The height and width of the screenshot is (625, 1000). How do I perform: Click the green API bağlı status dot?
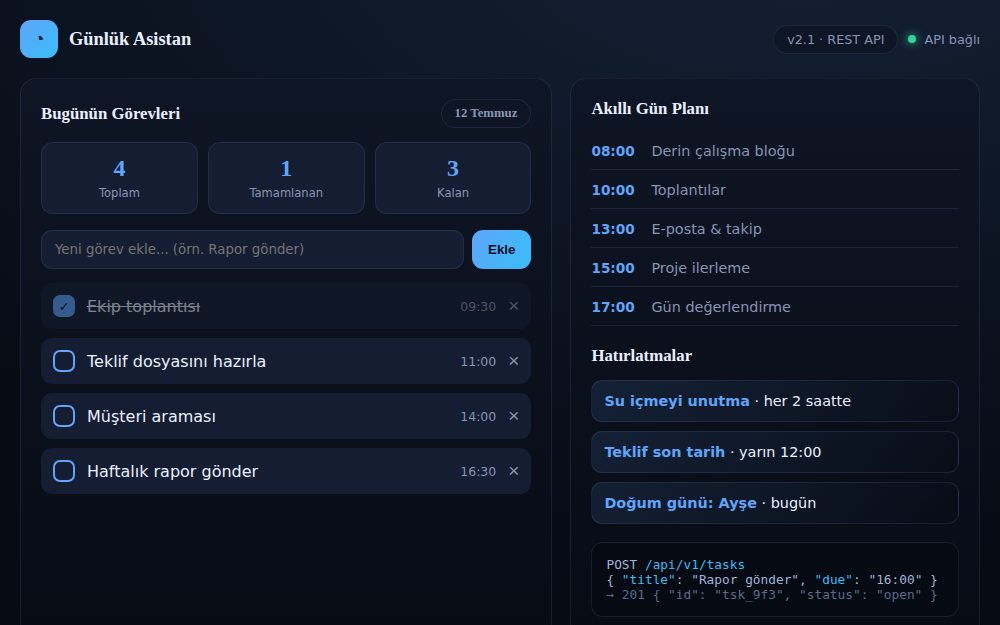(x=912, y=40)
